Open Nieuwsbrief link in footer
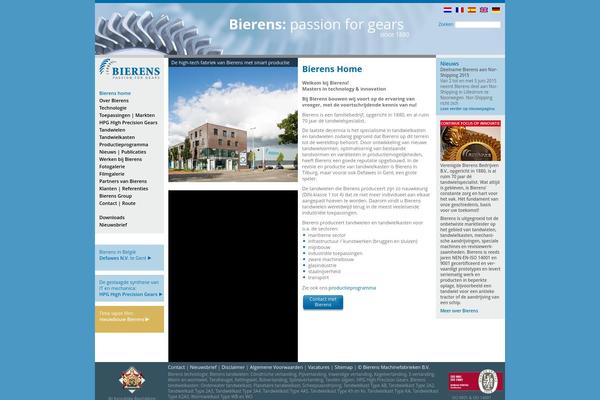The image size is (600, 400). 203,367
